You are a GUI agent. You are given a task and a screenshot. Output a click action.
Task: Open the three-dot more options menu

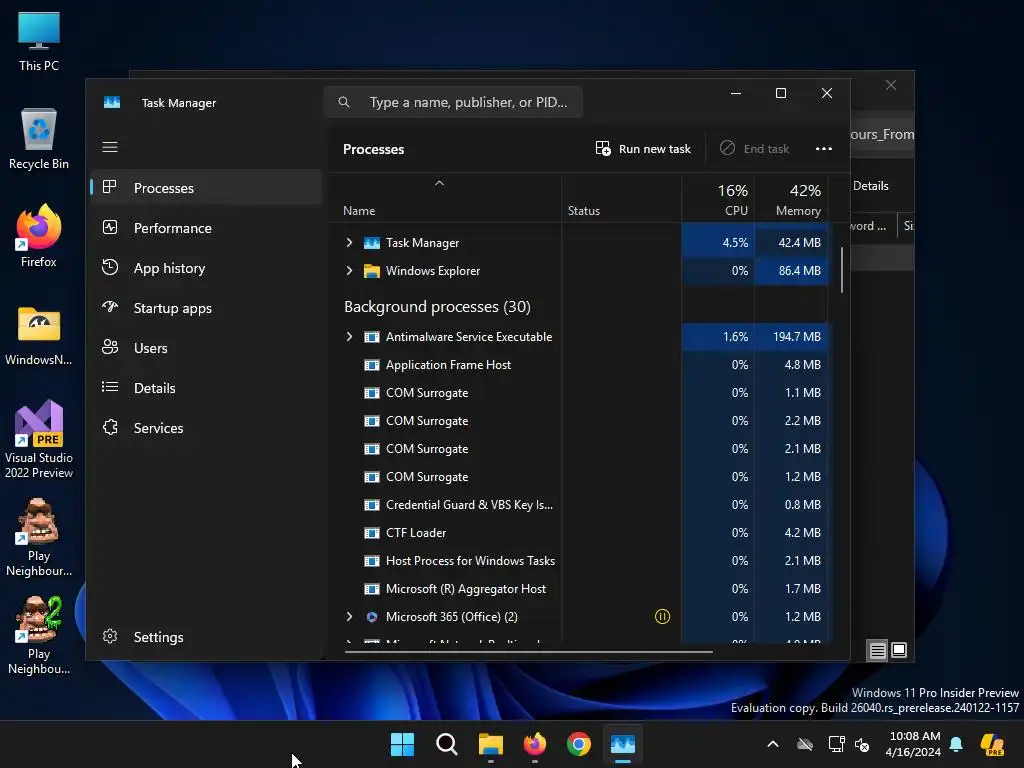pos(824,149)
